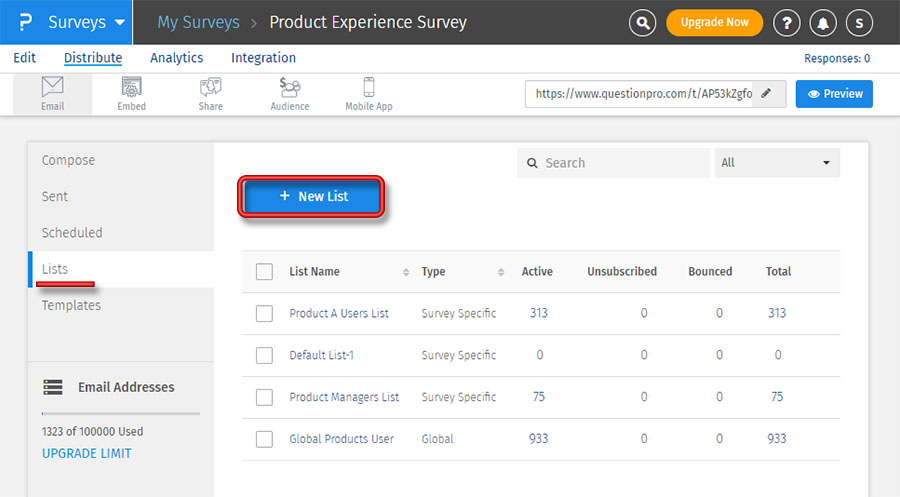Image resolution: width=900 pixels, height=497 pixels.
Task: Click the New List button
Action: point(313,197)
